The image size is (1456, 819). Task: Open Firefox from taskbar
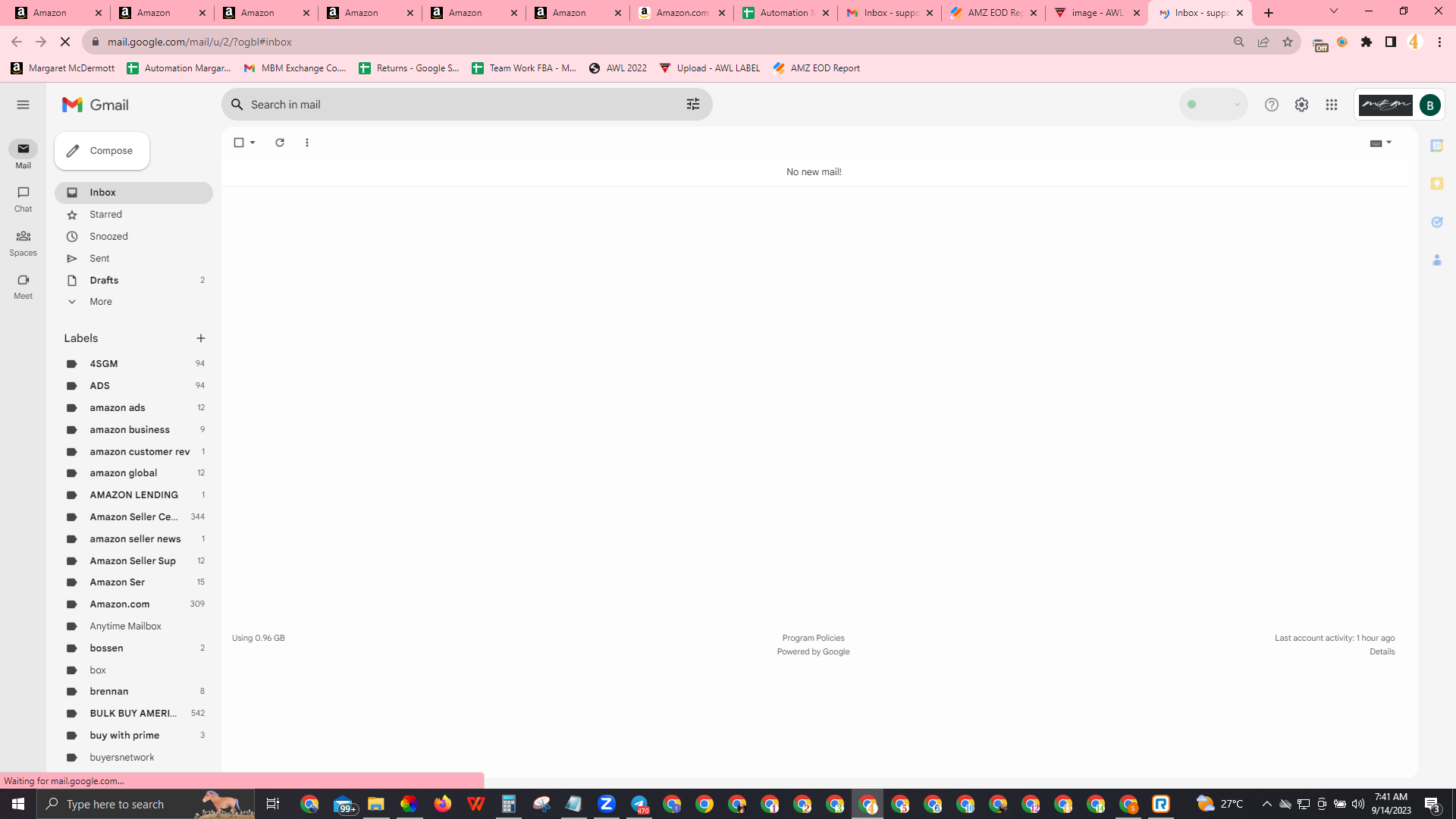pos(442,804)
